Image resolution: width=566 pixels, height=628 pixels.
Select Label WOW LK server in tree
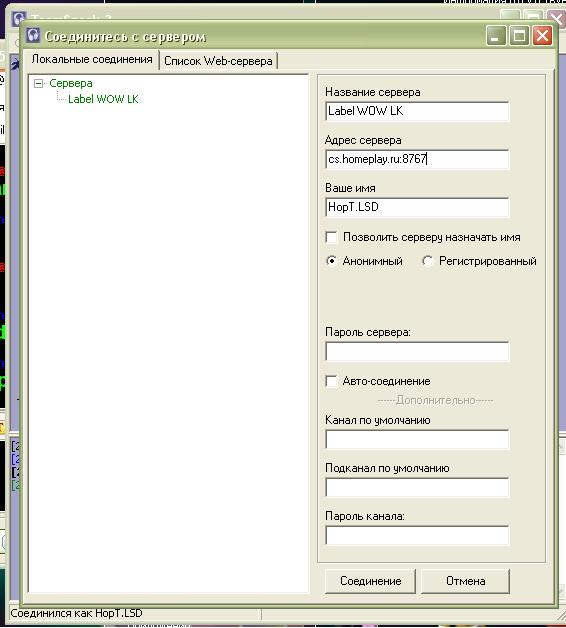[x=103, y=99]
